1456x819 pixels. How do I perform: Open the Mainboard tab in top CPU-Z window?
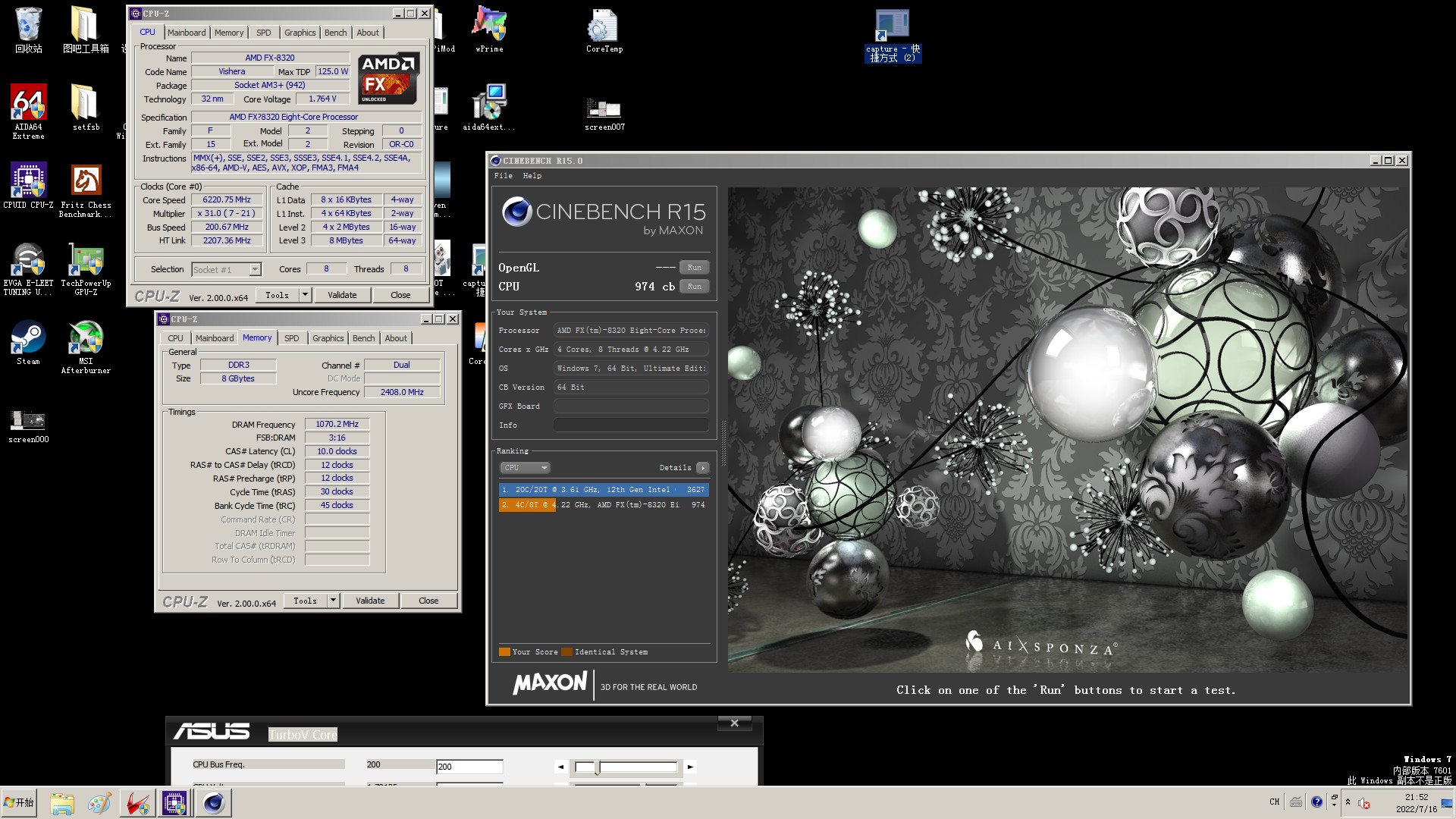187,33
